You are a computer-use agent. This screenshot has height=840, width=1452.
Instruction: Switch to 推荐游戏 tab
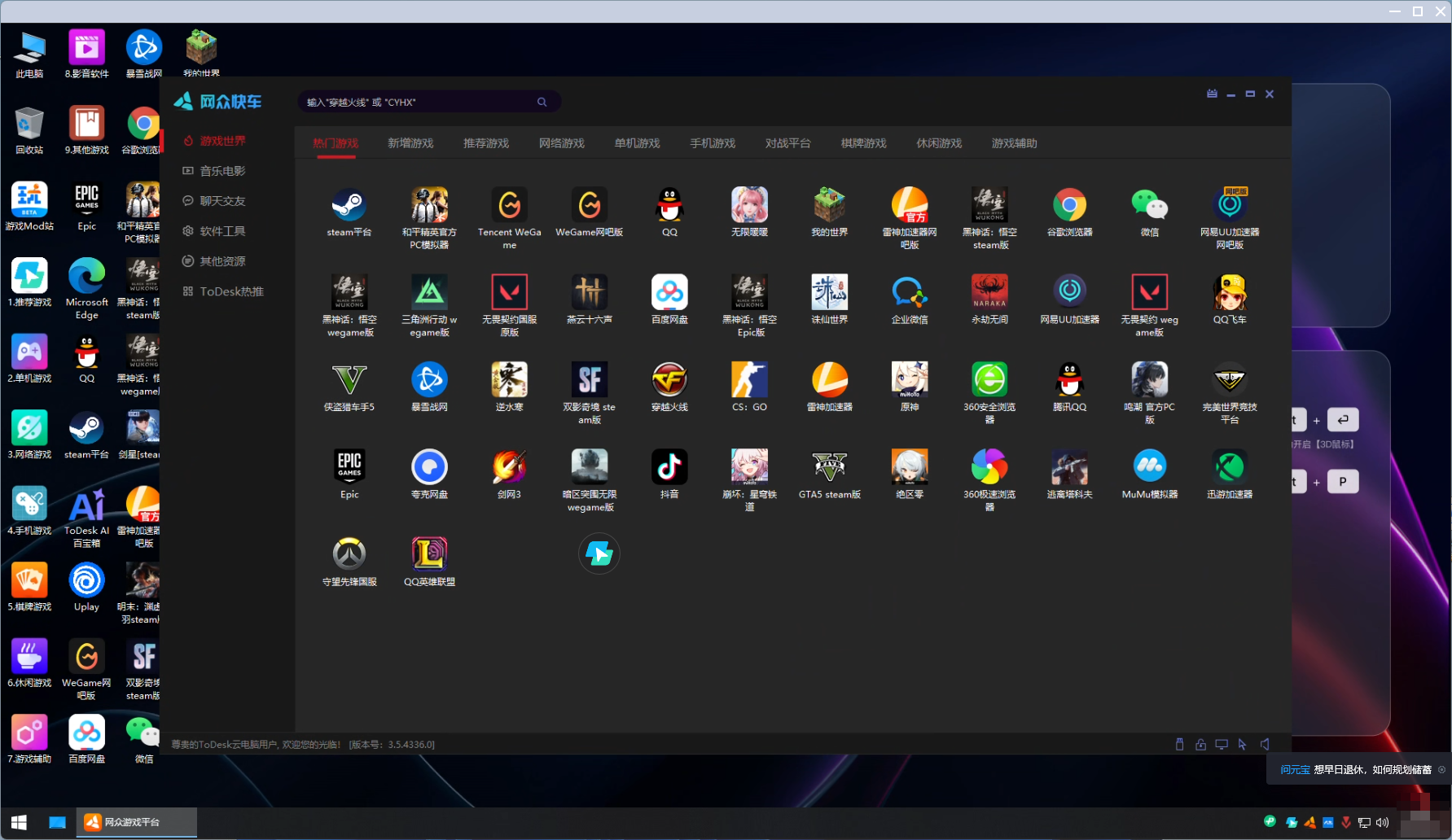point(486,143)
